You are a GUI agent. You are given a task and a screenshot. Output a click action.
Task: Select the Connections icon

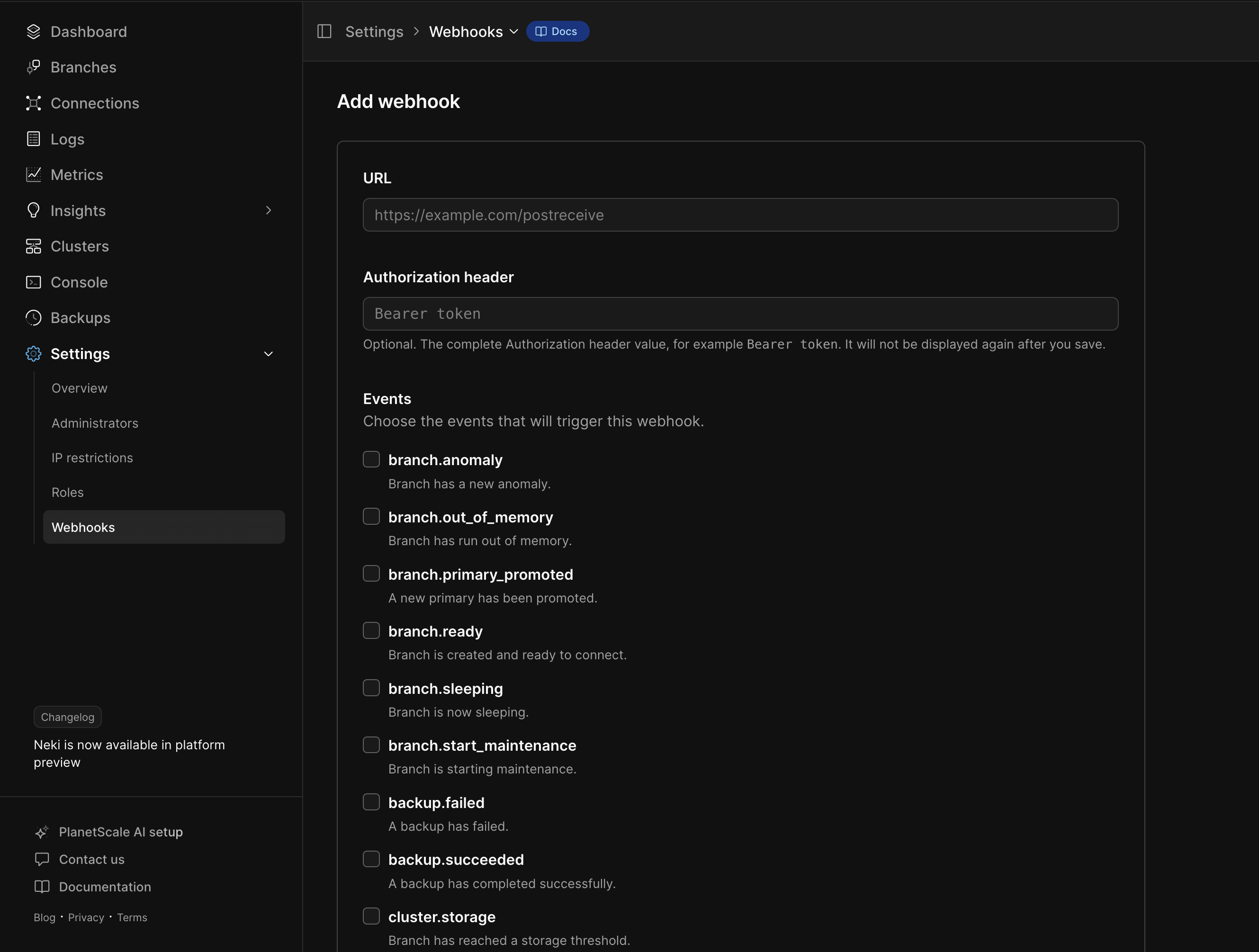point(34,103)
